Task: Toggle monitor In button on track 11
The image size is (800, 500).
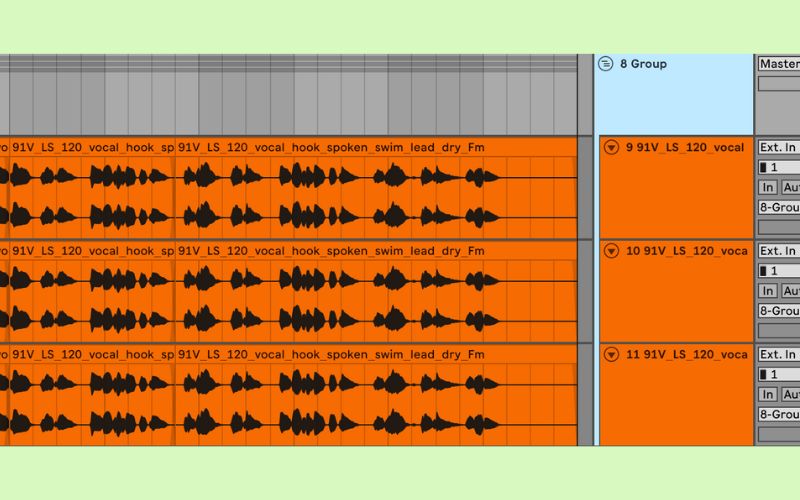Action: tap(768, 394)
